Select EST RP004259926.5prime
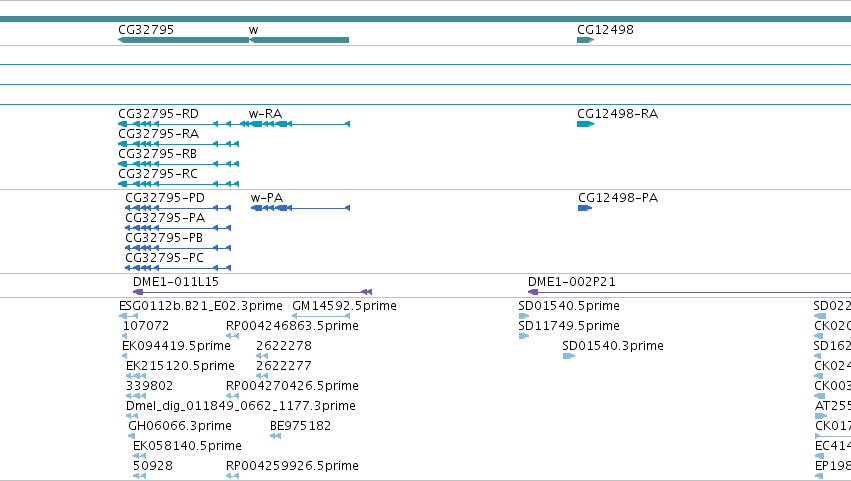The image size is (851, 481). (x=293, y=467)
